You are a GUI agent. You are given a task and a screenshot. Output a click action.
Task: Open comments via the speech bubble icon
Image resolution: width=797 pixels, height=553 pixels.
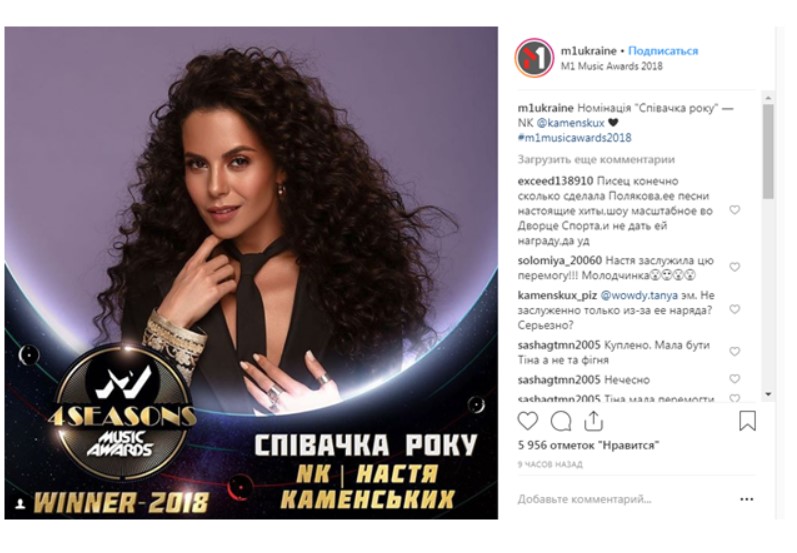tap(561, 421)
